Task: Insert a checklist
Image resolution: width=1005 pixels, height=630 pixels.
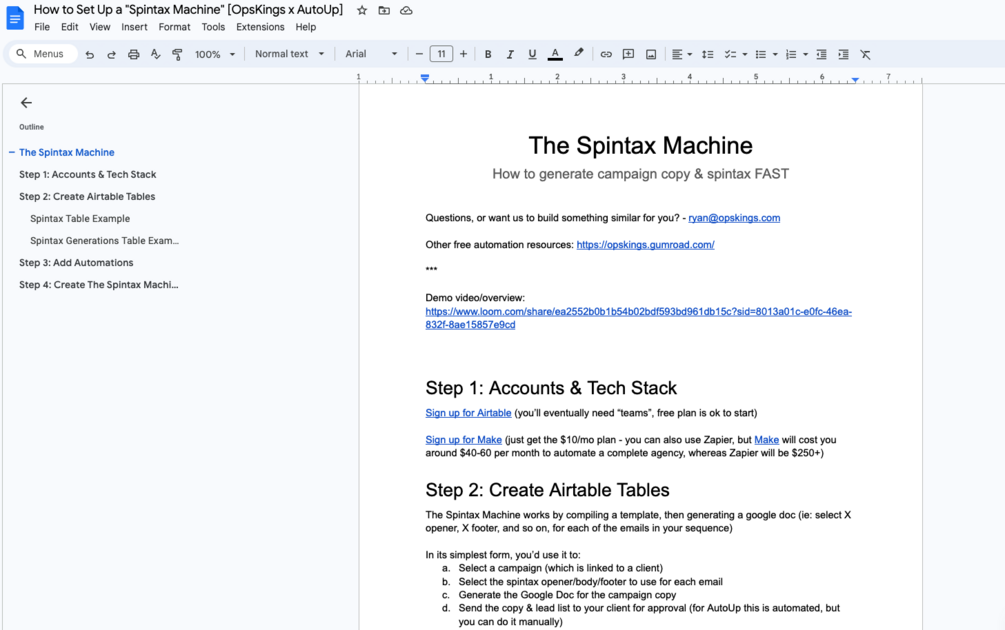Action: 730,54
